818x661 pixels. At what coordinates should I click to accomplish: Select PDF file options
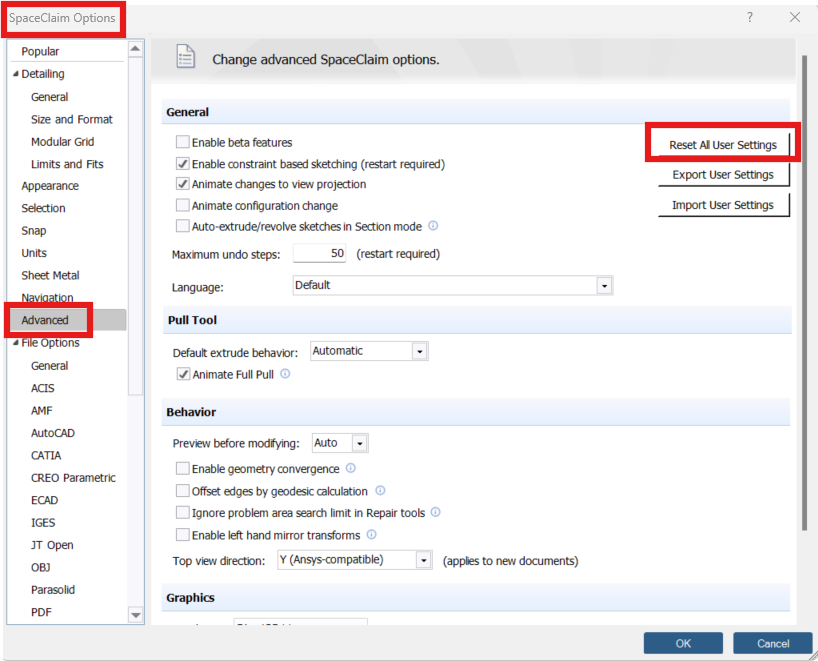coord(41,612)
